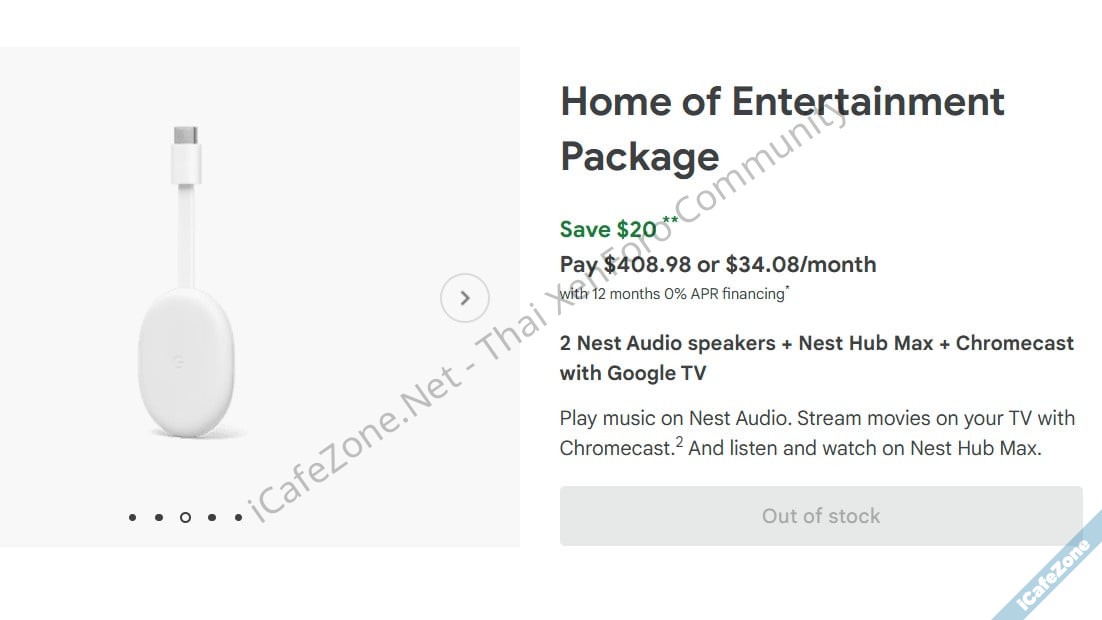Image resolution: width=1102 pixels, height=620 pixels.
Task: Click the currently active third carousel dot
Action: pyautogui.click(x=185, y=517)
